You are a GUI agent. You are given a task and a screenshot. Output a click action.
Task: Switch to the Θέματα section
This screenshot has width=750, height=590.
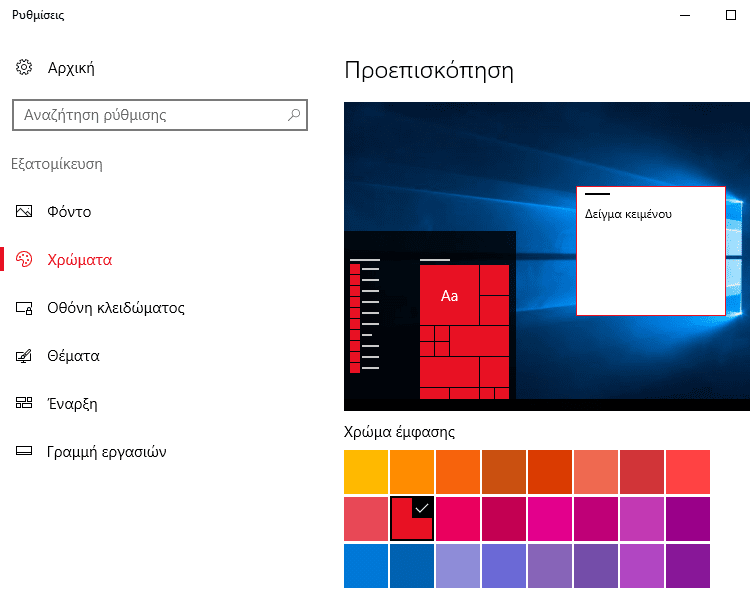[73, 356]
